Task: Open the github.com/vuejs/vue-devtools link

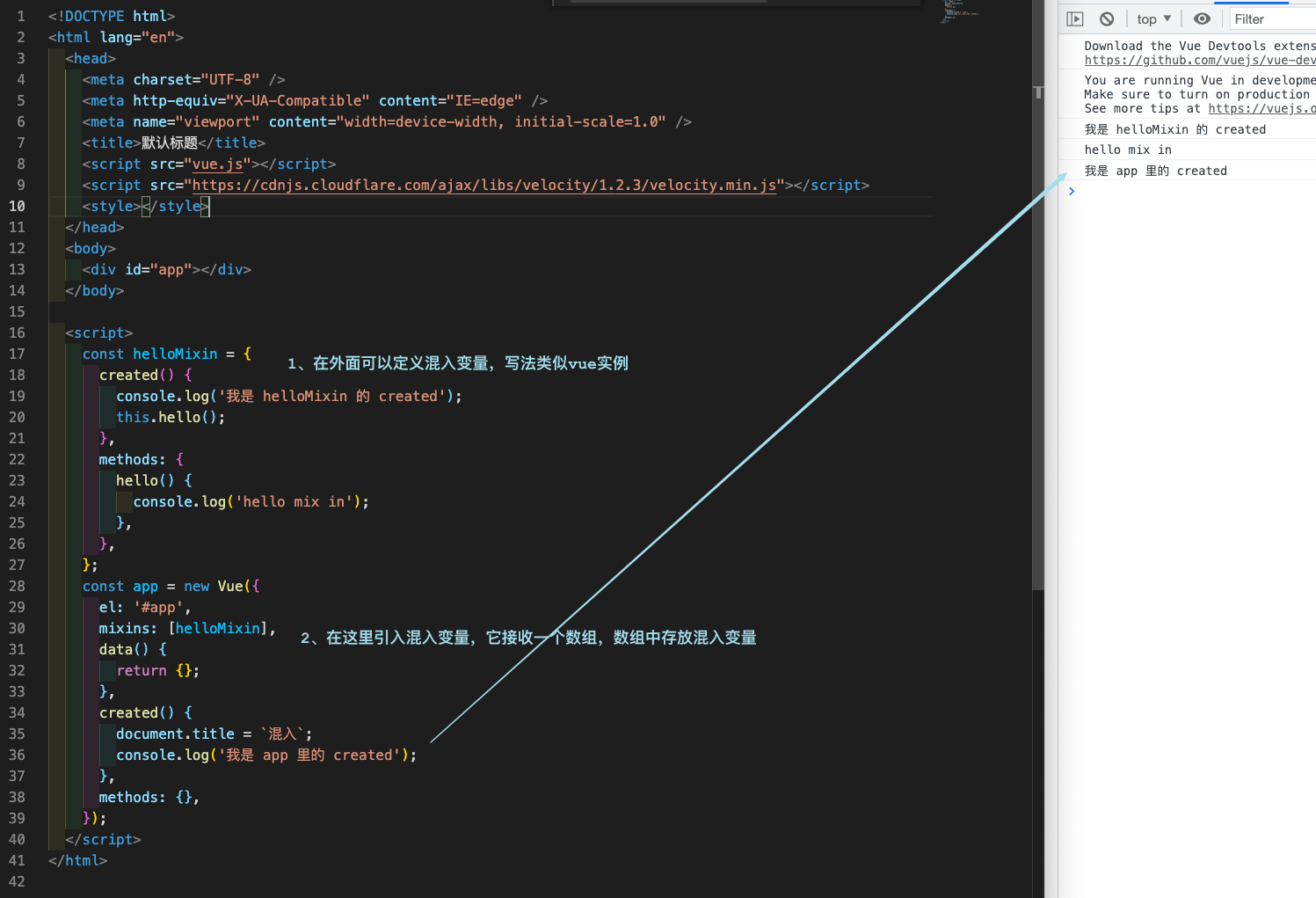Action: (1200, 60)
